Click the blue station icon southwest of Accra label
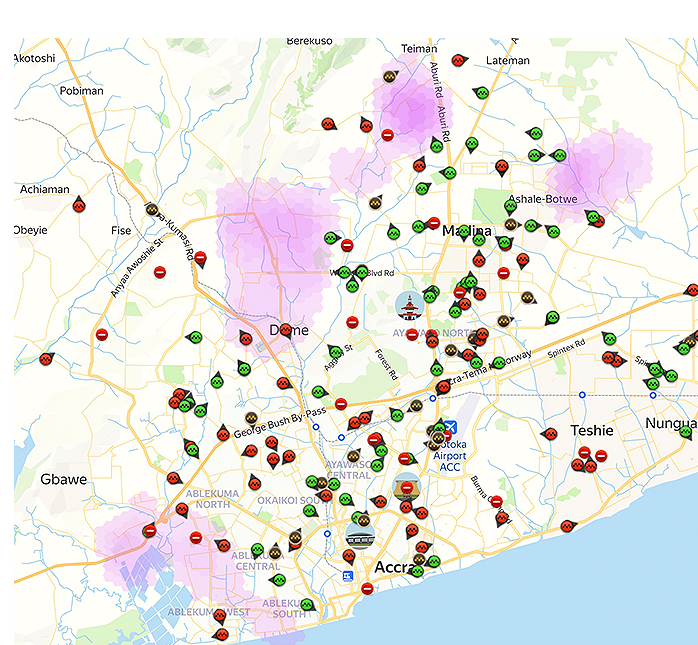 click(x=347, y=576)
